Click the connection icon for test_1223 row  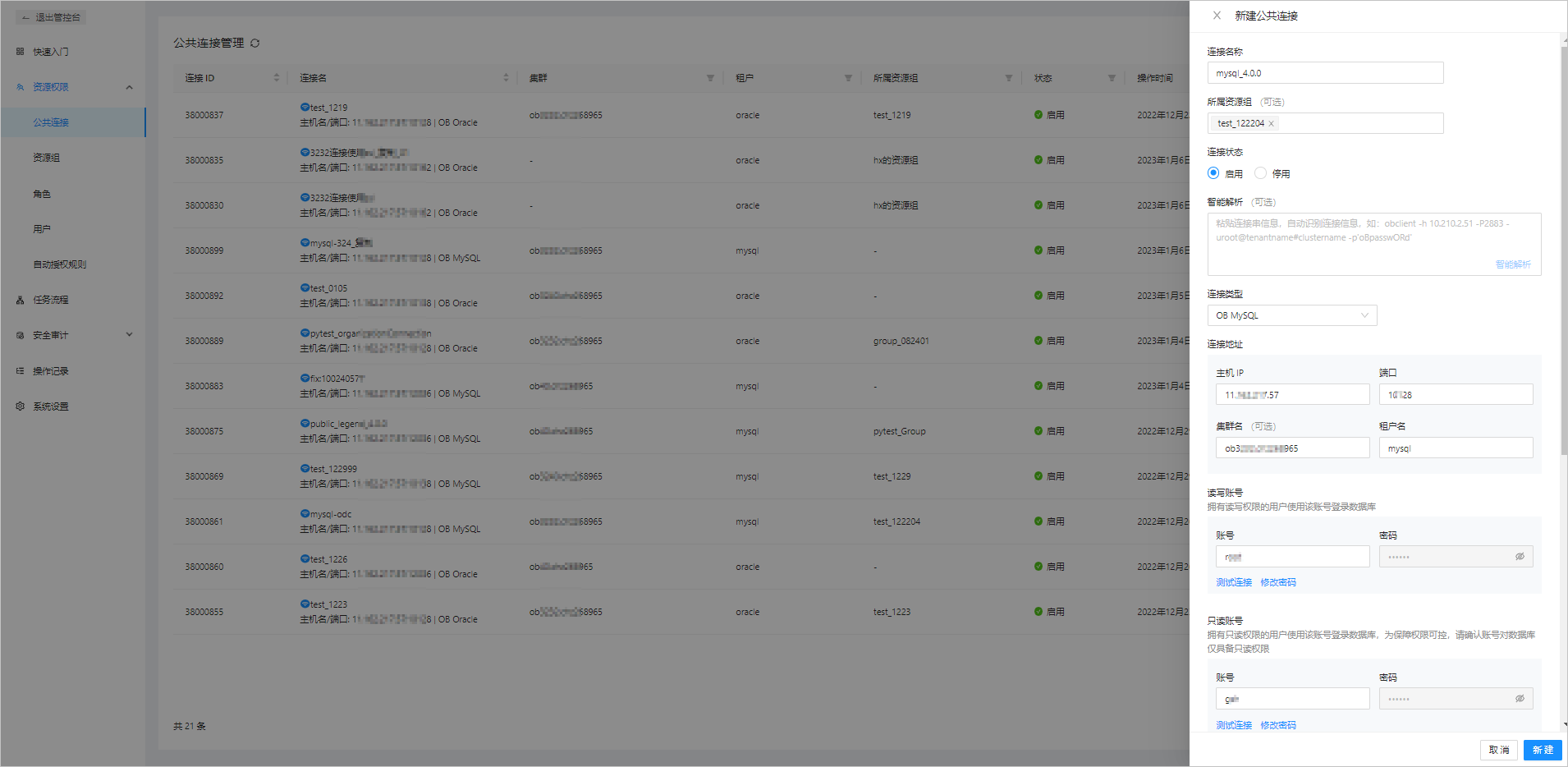[x=305, y=604]
